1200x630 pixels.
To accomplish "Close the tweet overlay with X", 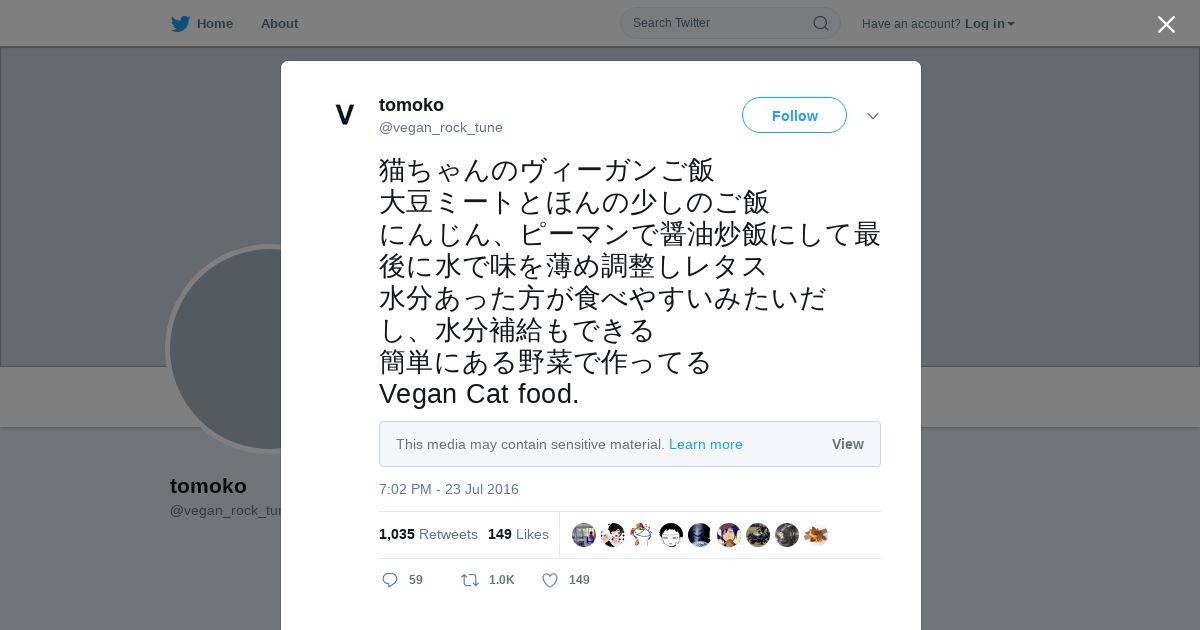I will pyautogui.click(x=1166, y=24).
